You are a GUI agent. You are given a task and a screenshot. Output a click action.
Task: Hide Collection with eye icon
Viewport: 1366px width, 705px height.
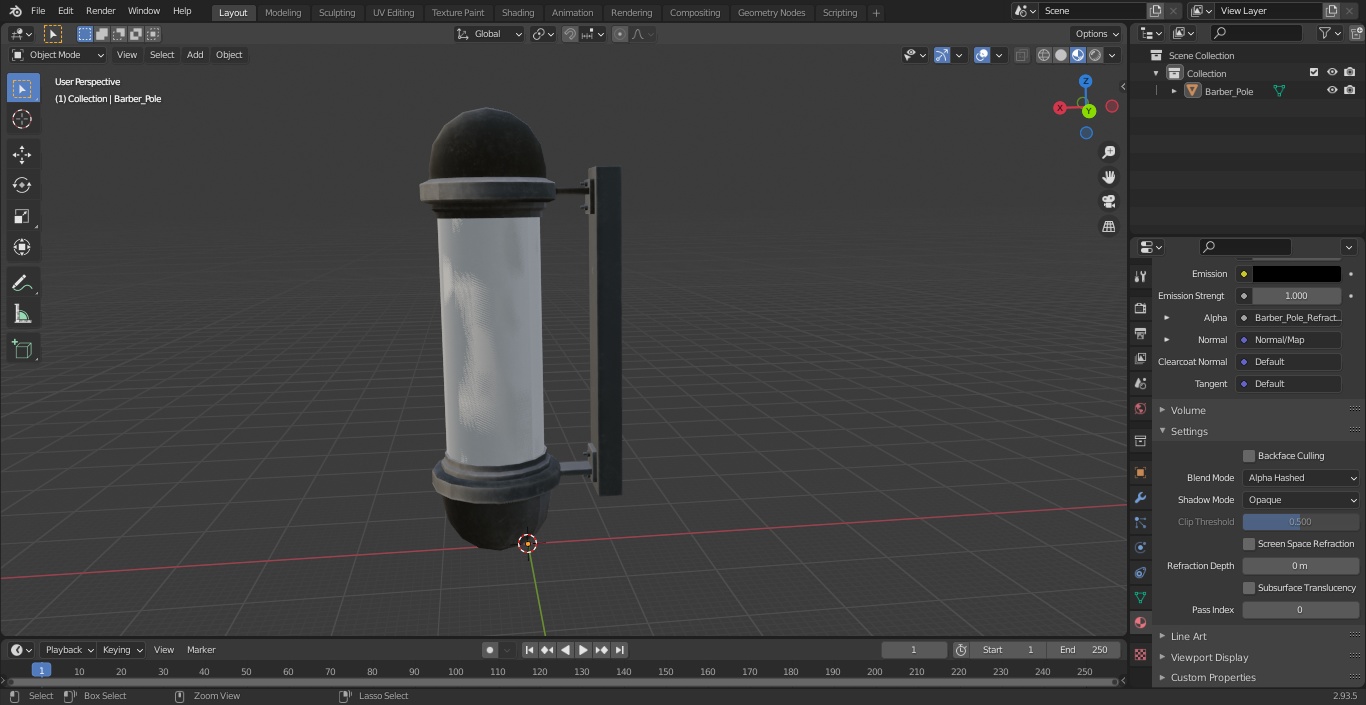pyautogui.click(x=1332, y=73)
